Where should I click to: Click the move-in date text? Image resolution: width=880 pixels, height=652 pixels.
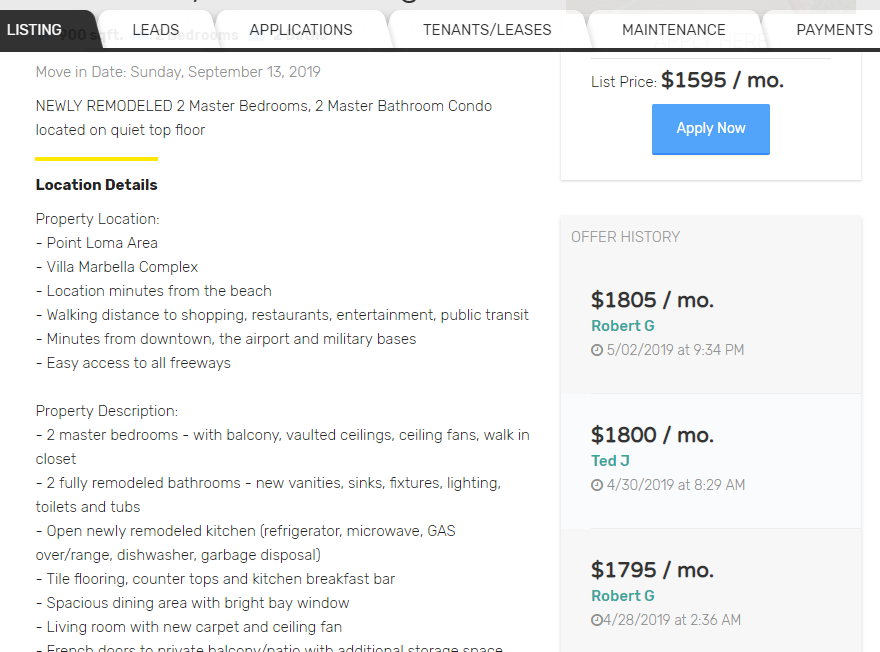pos(177,73)
